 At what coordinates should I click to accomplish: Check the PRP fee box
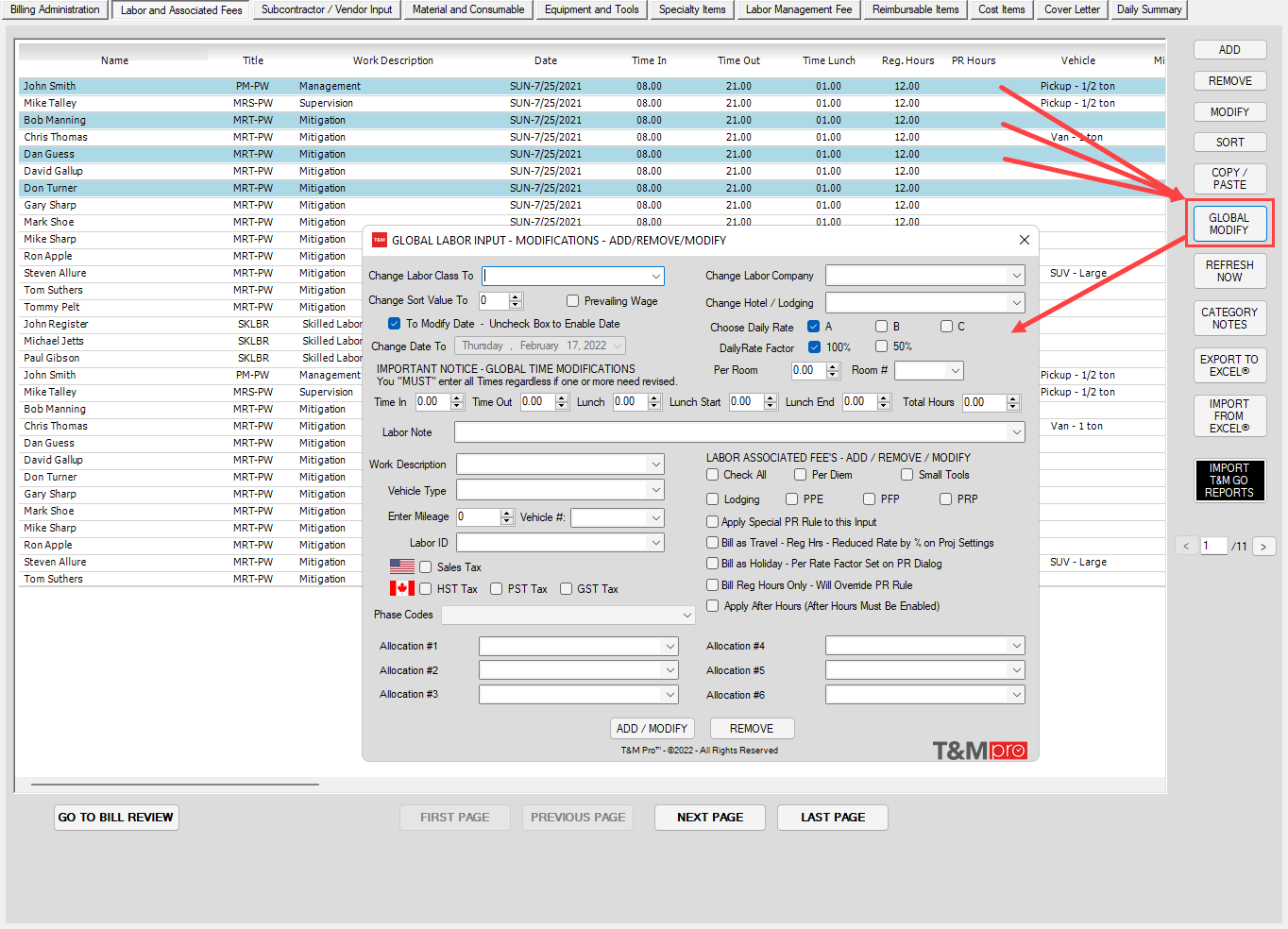coord(945,499)
